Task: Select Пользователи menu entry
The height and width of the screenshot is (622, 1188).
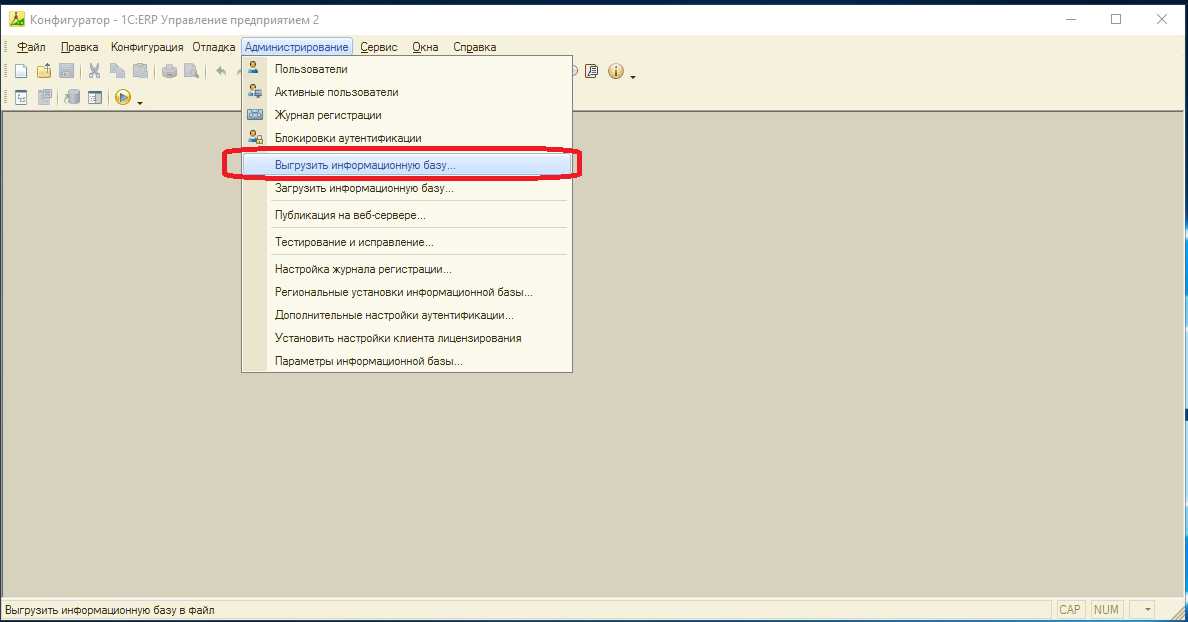Action: point(407,69)
